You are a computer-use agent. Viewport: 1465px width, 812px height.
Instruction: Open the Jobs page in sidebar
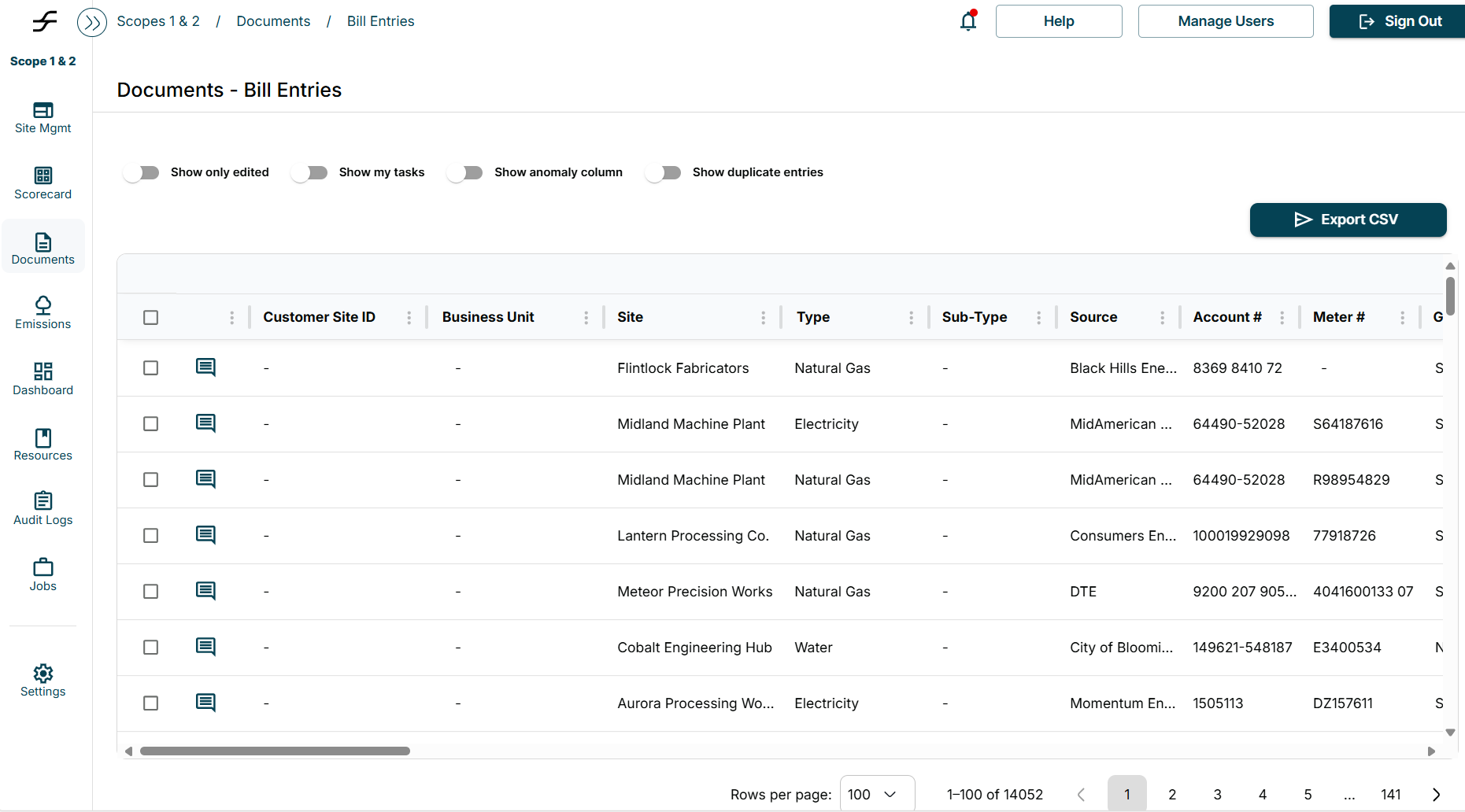[43, 574]
